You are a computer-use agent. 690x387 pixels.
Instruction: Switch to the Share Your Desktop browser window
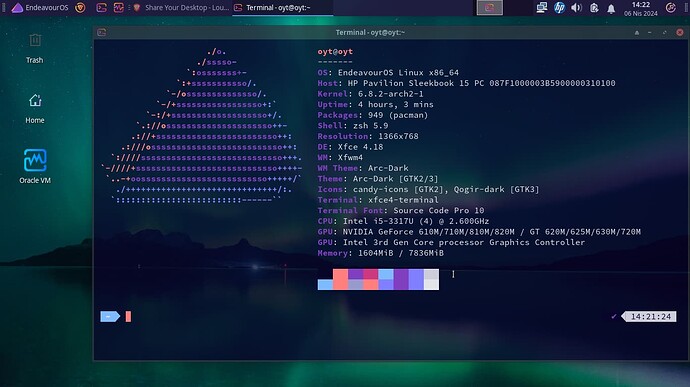[x=181, y=7]
